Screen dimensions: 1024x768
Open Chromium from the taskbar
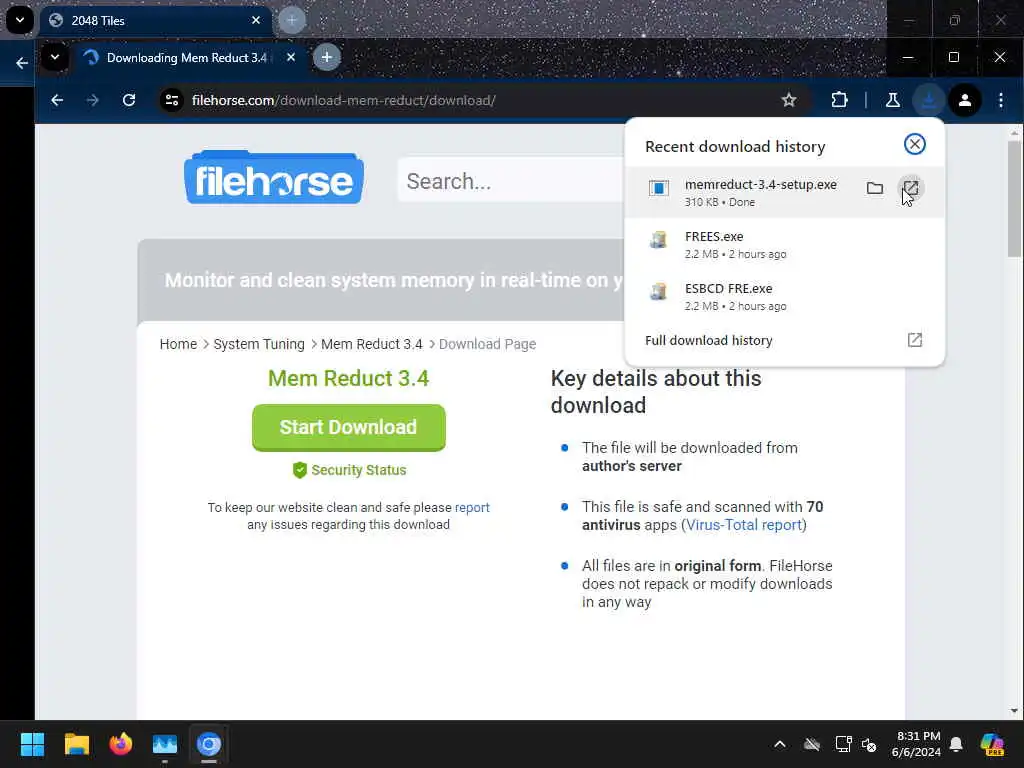click(209, 744)
